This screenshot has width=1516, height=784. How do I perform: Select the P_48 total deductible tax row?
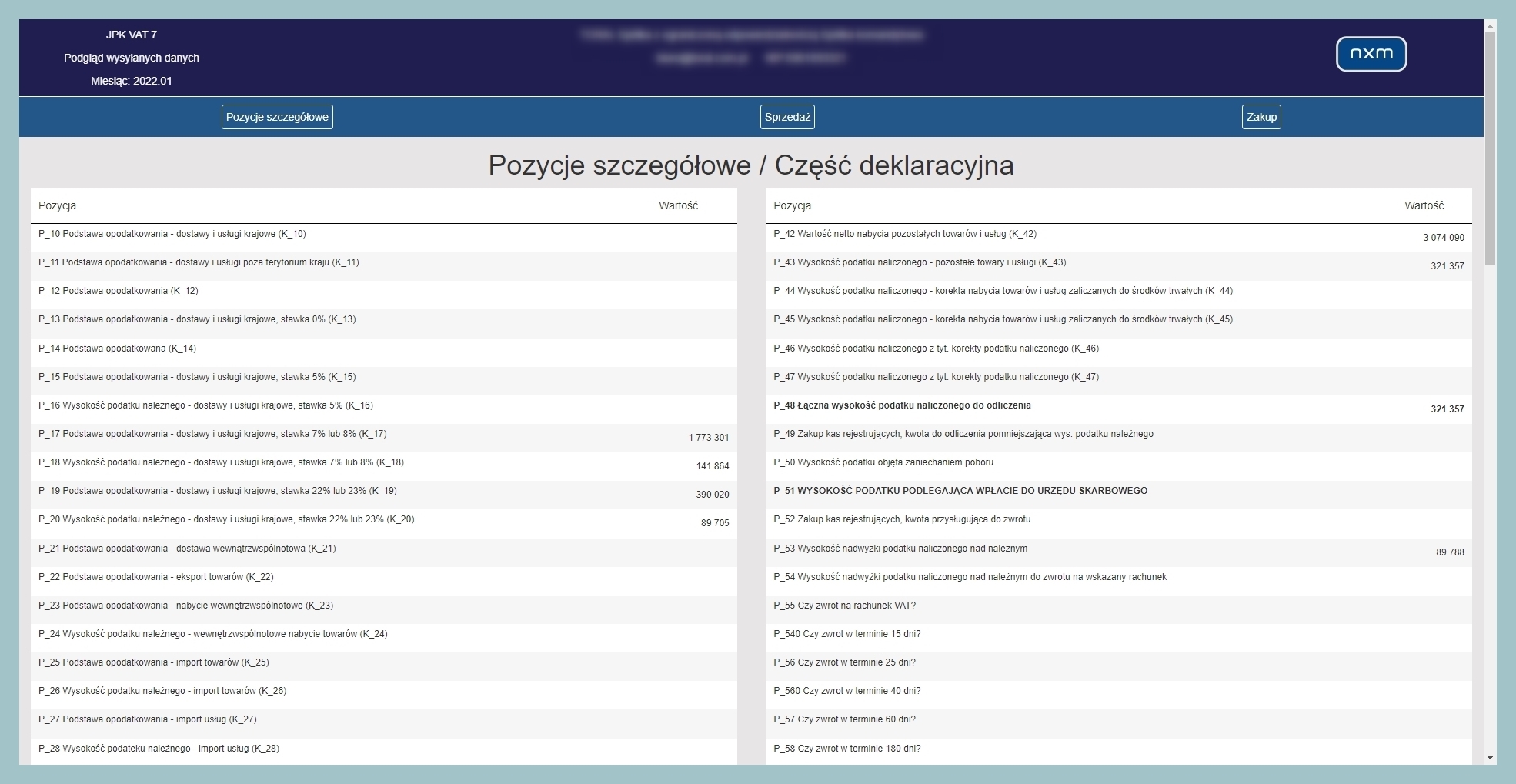[x=902, y=405]
